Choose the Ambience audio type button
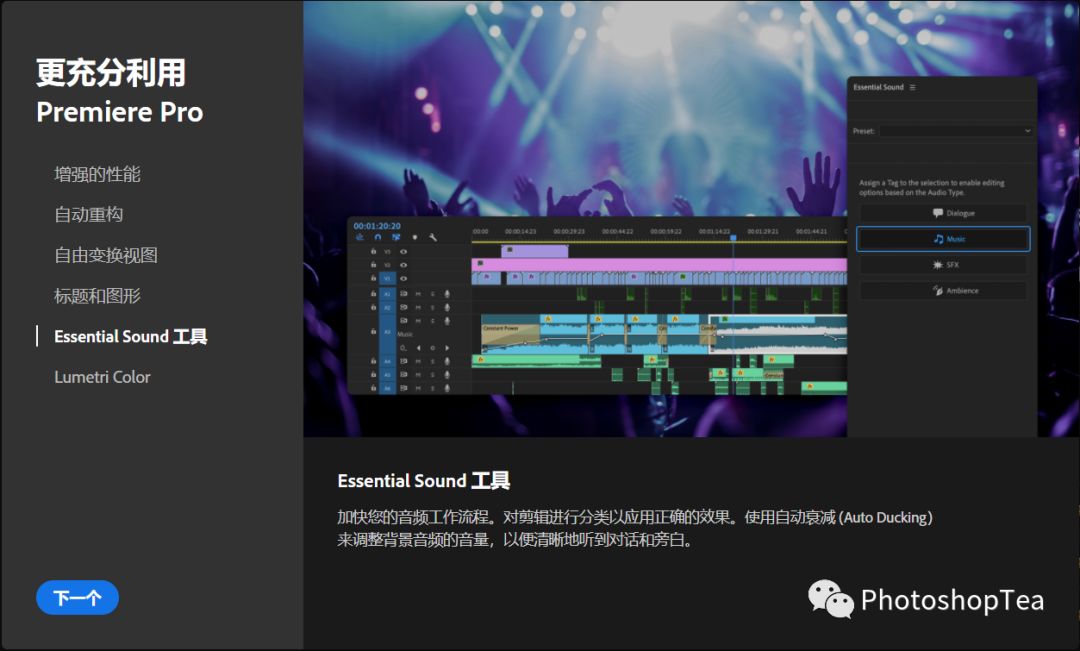 click(x=943, y=291)
